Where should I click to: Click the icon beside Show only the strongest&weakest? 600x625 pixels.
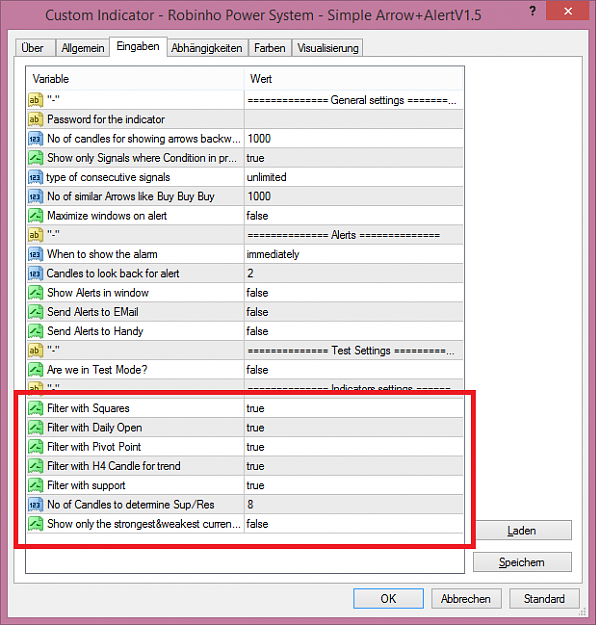coord(35,524)
